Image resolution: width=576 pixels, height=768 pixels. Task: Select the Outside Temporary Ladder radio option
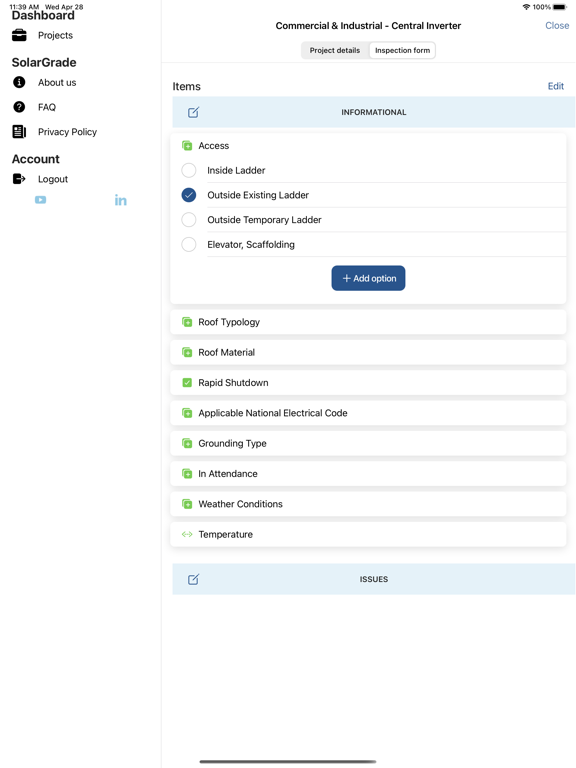pos(189,219)
